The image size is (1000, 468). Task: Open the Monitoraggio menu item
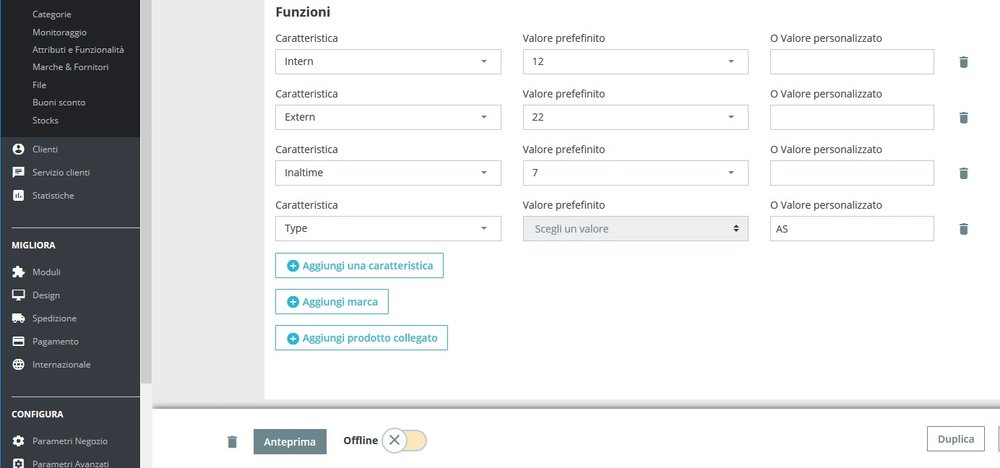(59, 32)
